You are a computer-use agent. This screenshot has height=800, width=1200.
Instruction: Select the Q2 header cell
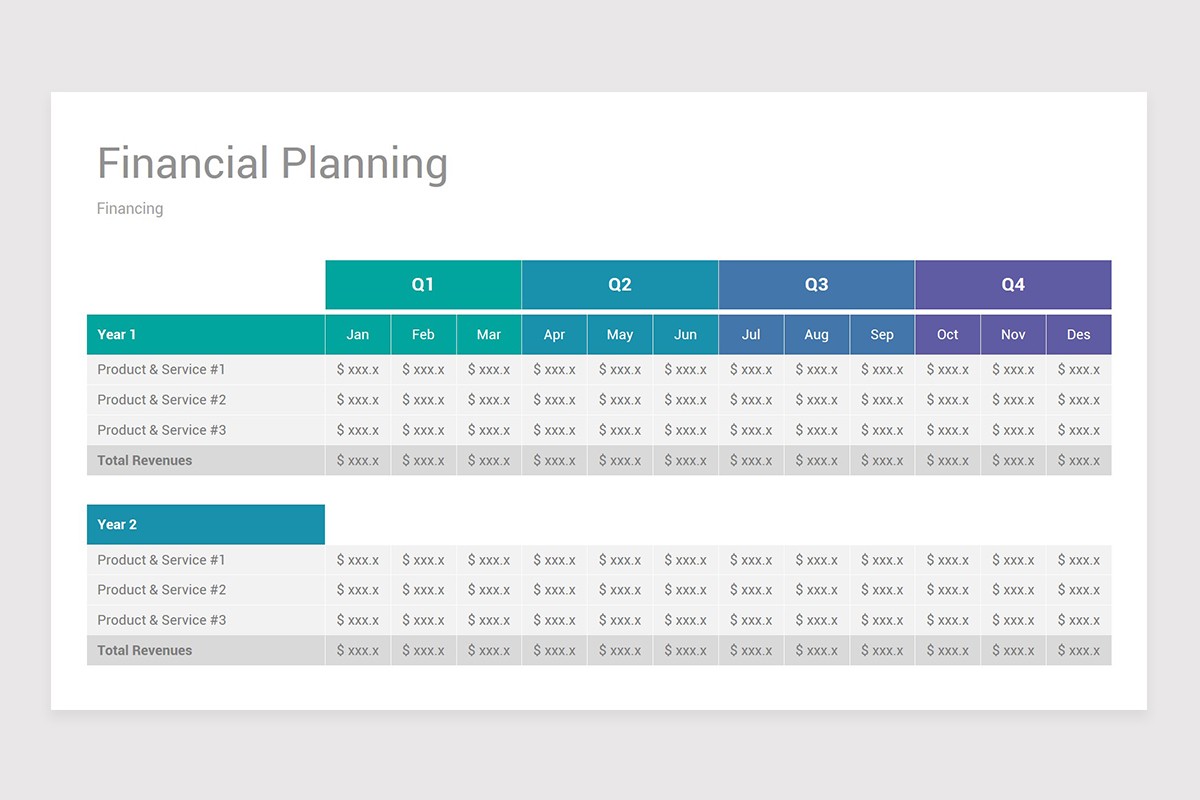point(620,285)
